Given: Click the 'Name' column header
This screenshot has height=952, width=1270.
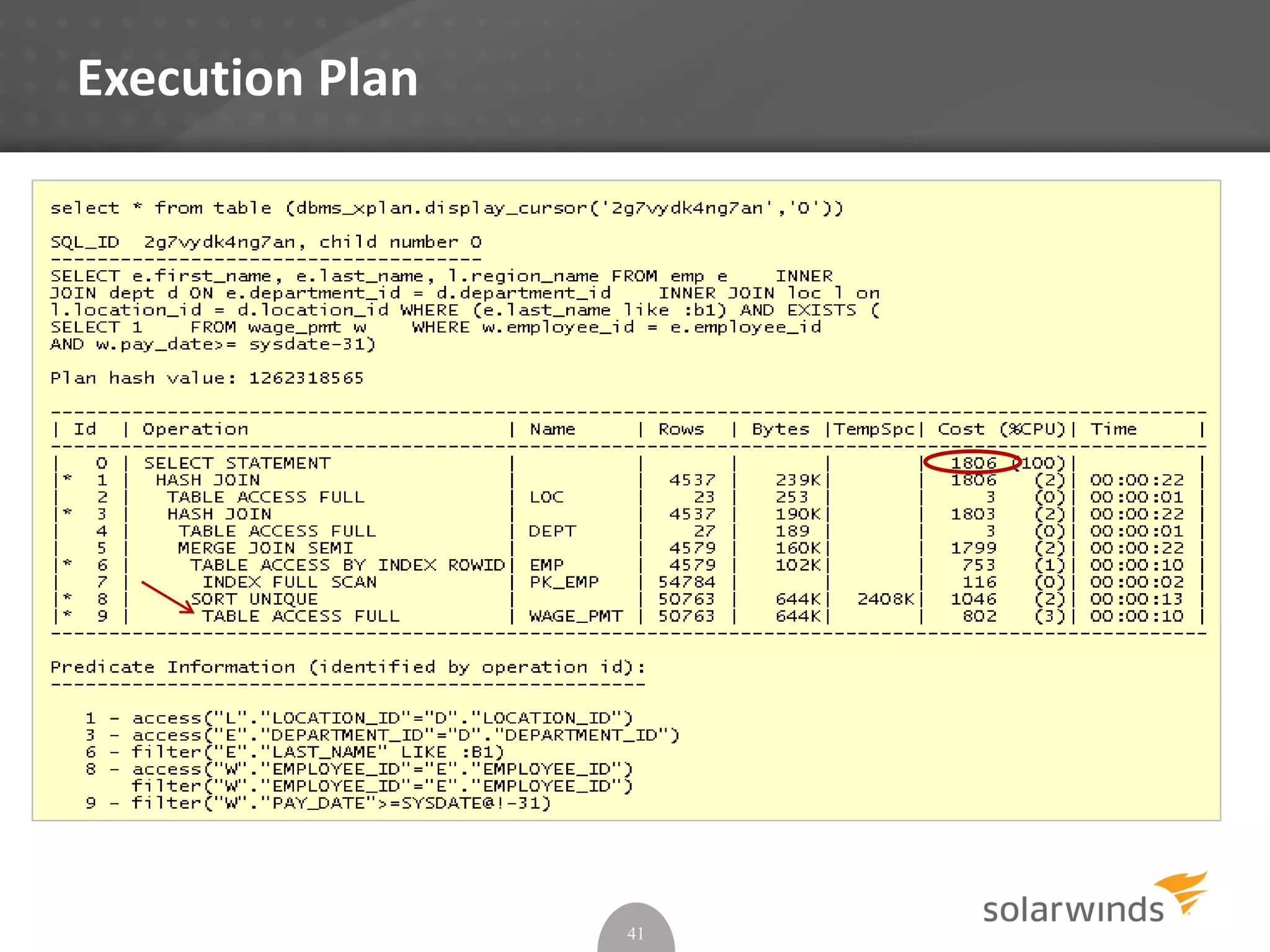Looking at the screenshot, I should click(x=552, y=429).
